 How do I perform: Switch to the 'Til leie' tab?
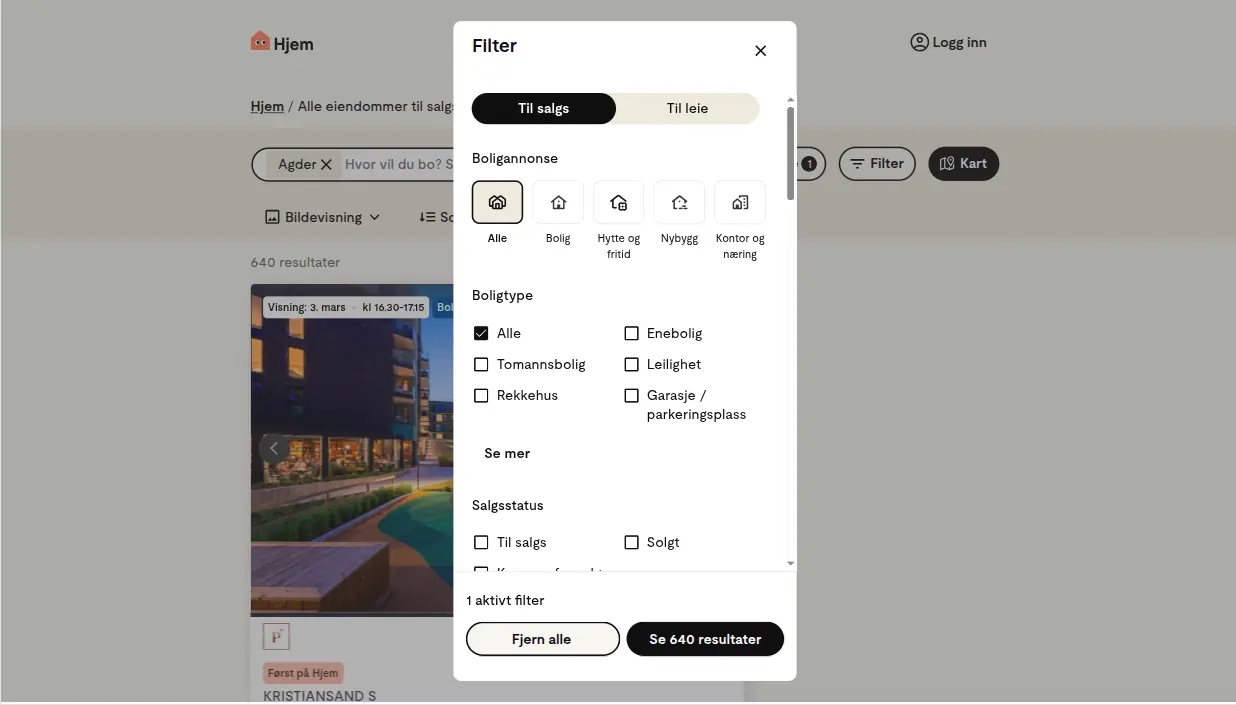(687, 108)
